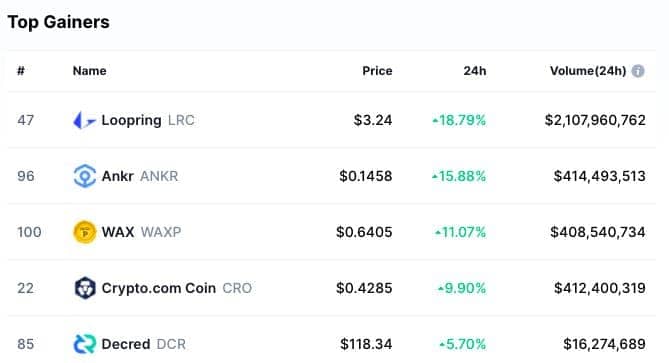This screenshot has height=363, width=669.
Task: Click the Ankr price $0.1458
Action: tap(366, 176)
